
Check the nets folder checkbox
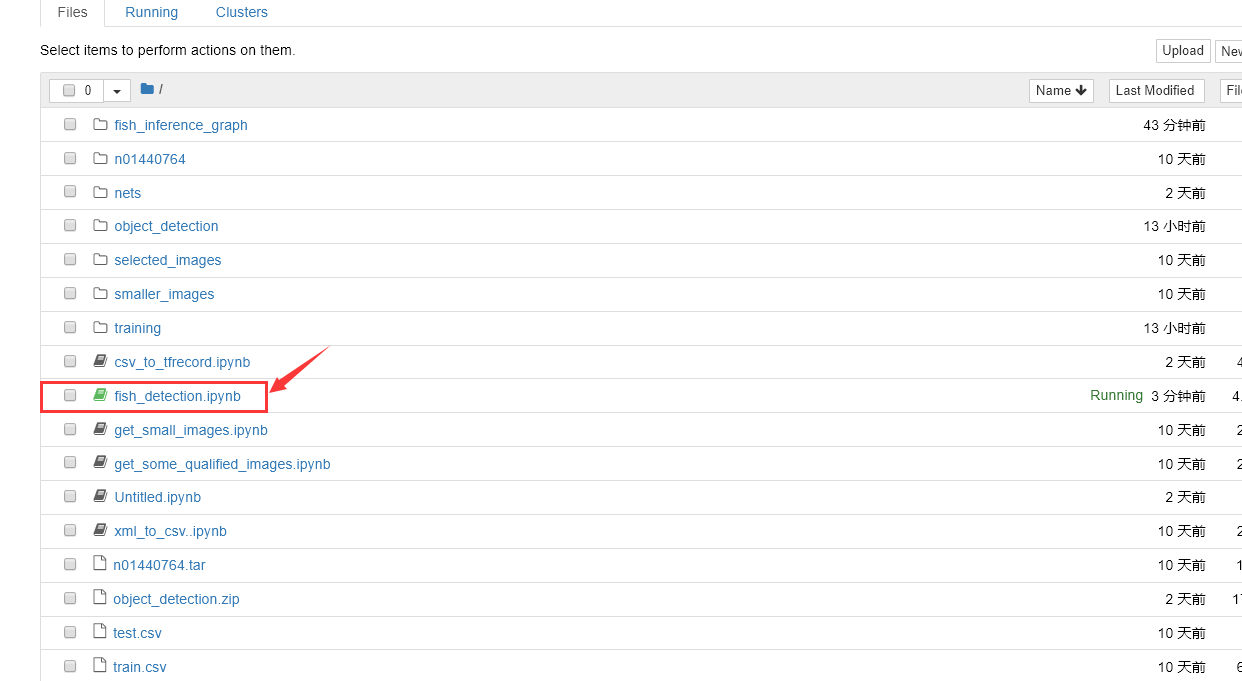pyautogui.click(x=70, y=192)
